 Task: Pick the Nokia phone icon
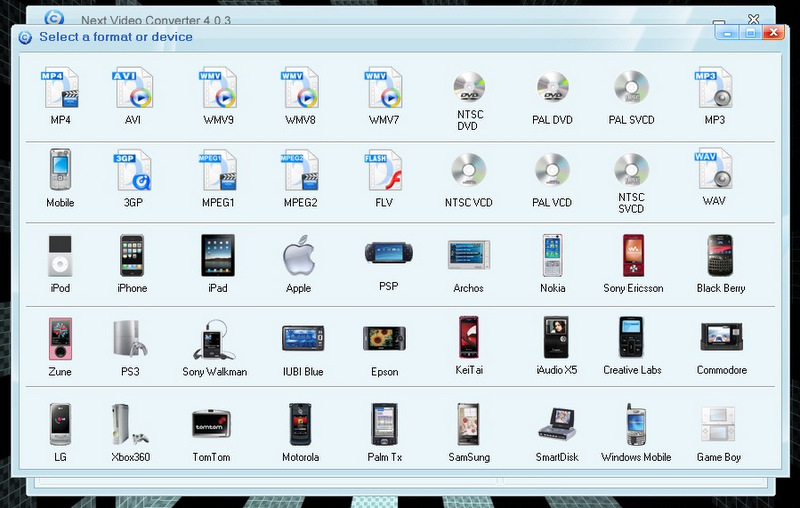553,255
